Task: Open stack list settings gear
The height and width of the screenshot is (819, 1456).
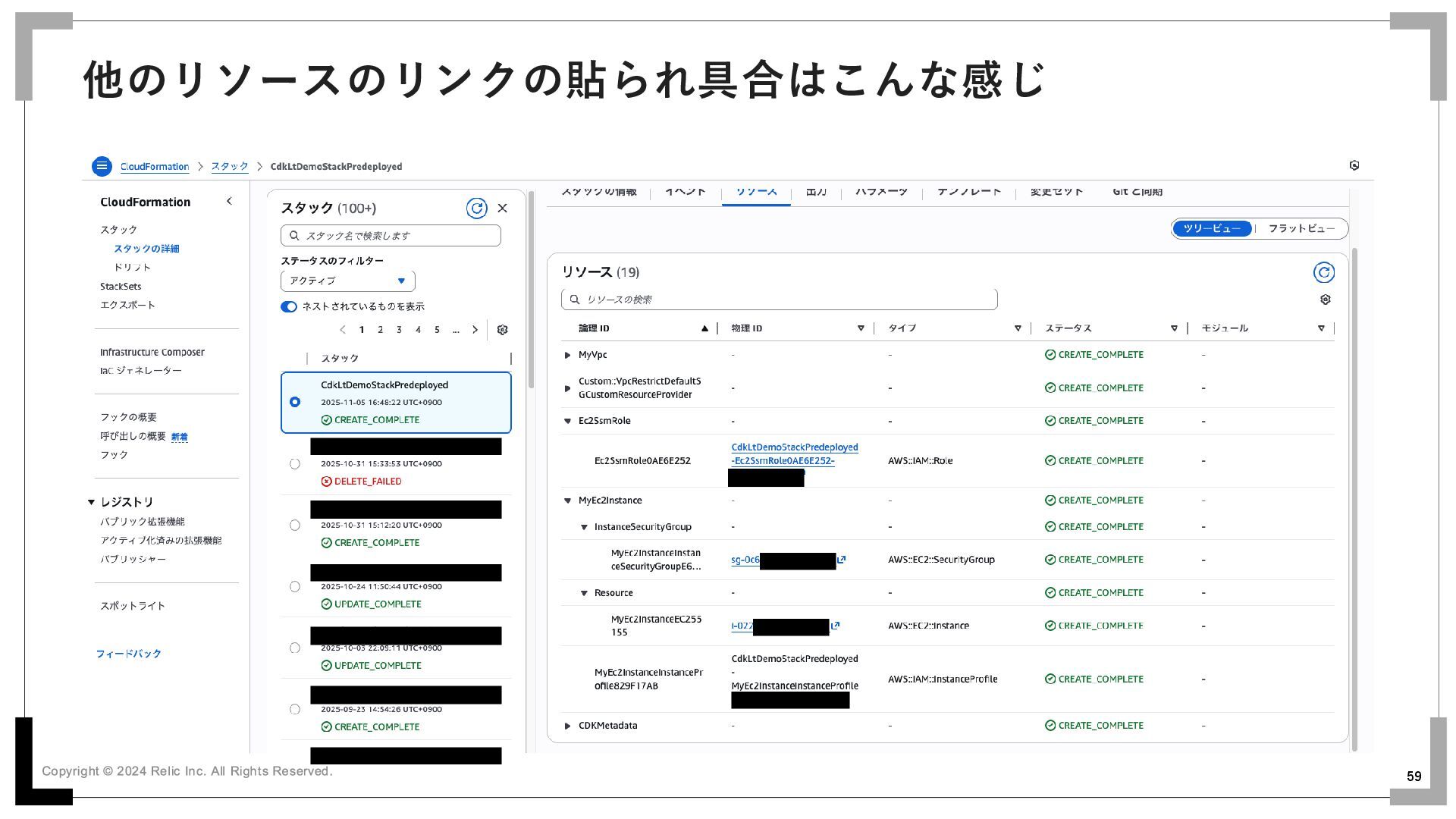Action: tap(502, 330)
